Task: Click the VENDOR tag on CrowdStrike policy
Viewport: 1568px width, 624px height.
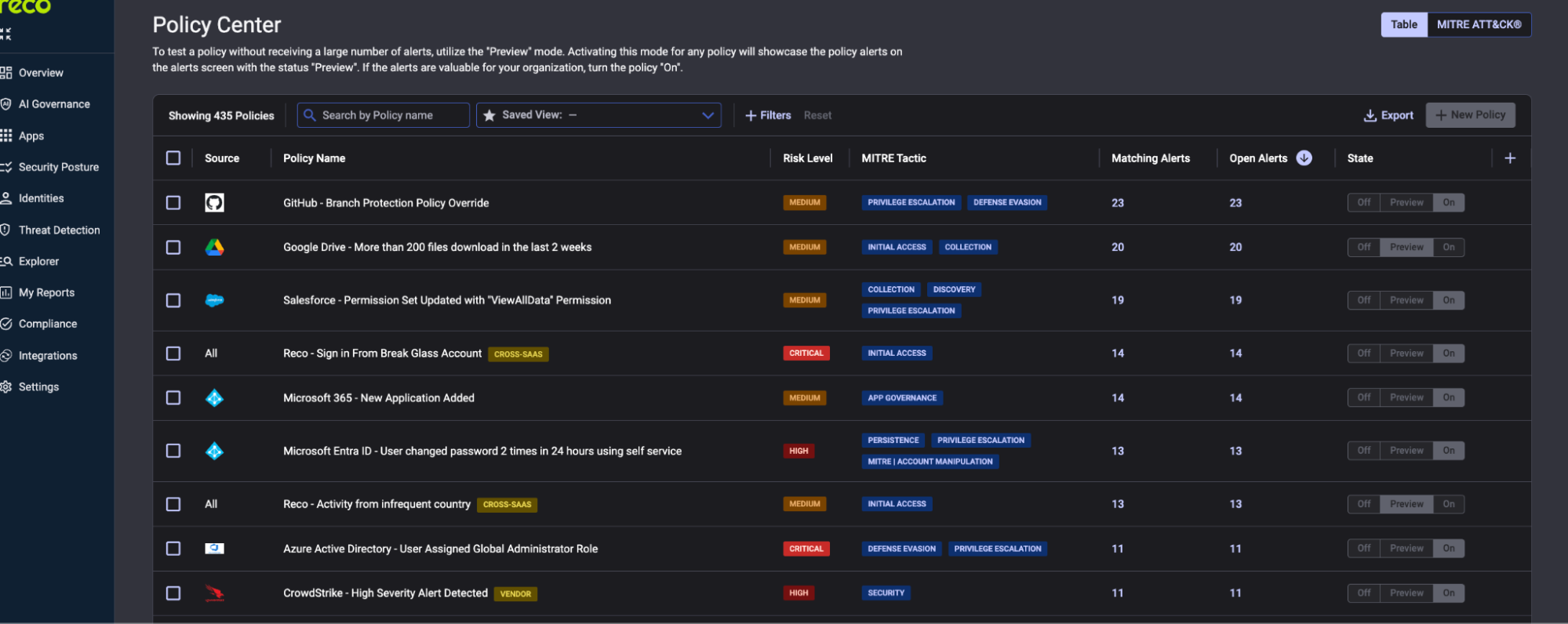Action: 515,594
